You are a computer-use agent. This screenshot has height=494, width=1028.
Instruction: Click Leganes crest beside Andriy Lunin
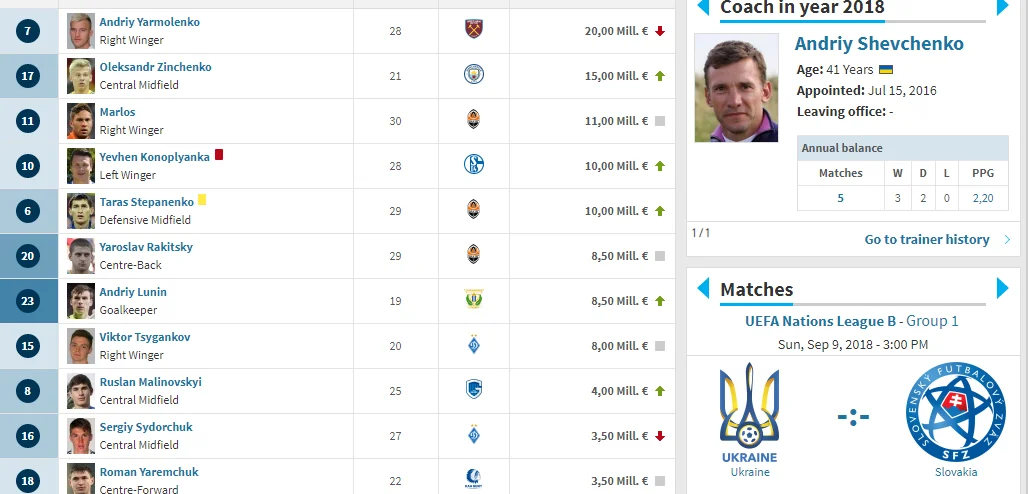(x=474, y=300)
